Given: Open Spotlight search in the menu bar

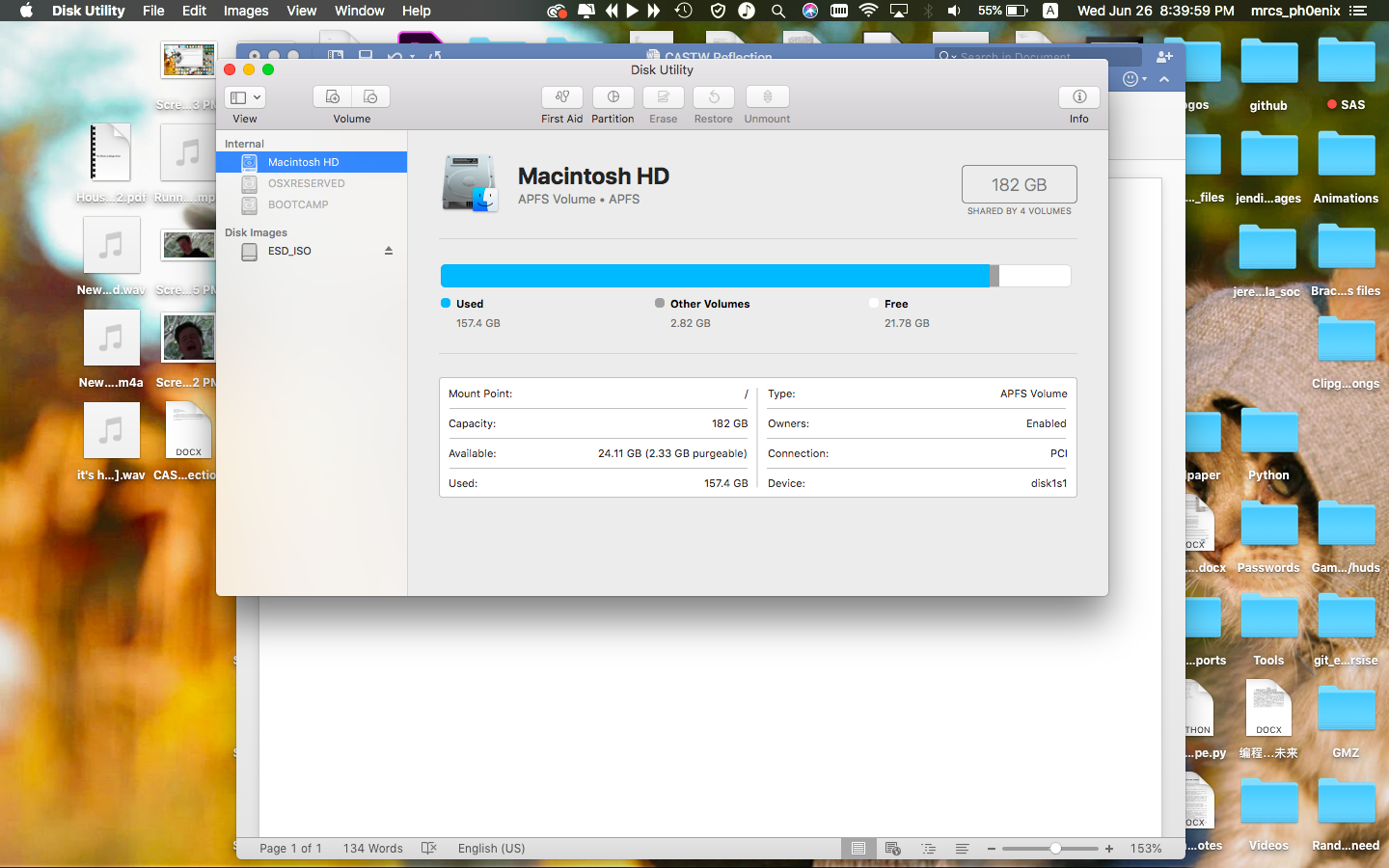Looking at the screenshot, I should (x=778, y=11).
